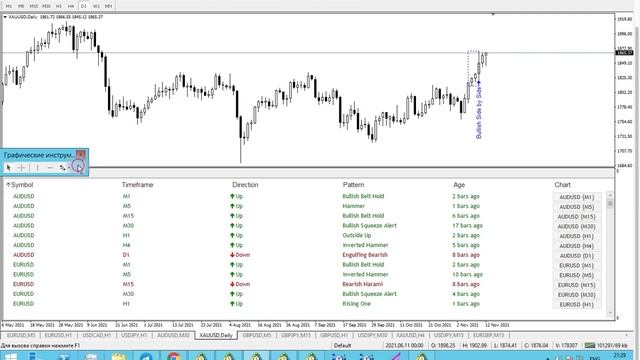Image resolution: width=640 pixels, height=360 pixels.
Task: Sort the scanner by Age column
Action: [459, 185]
